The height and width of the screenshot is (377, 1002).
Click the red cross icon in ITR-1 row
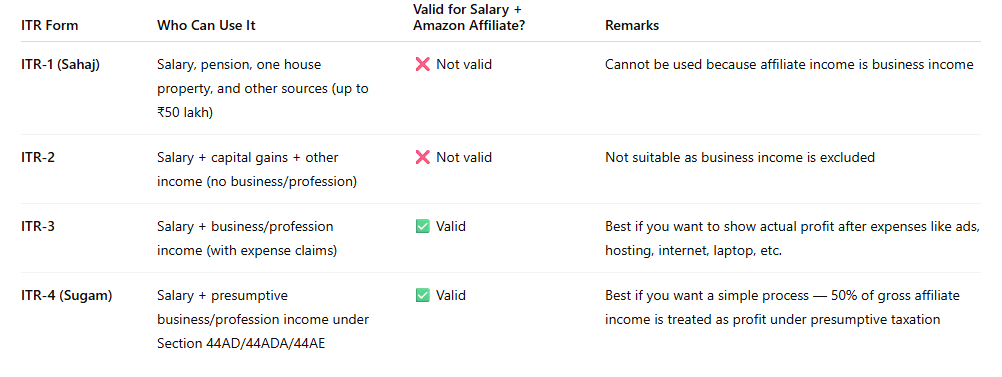coord(422,65)
